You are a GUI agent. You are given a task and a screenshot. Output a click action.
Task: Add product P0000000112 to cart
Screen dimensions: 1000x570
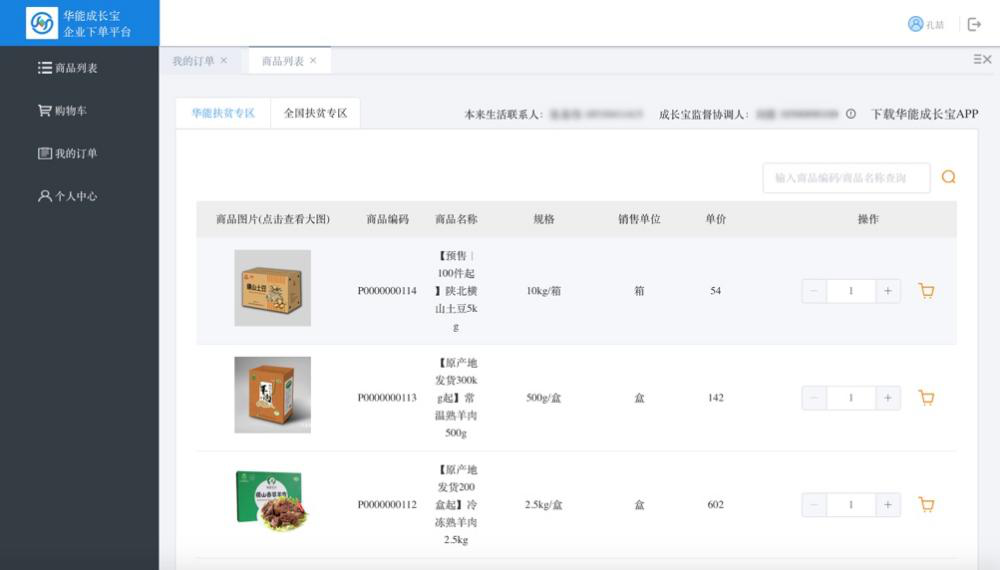927,504
